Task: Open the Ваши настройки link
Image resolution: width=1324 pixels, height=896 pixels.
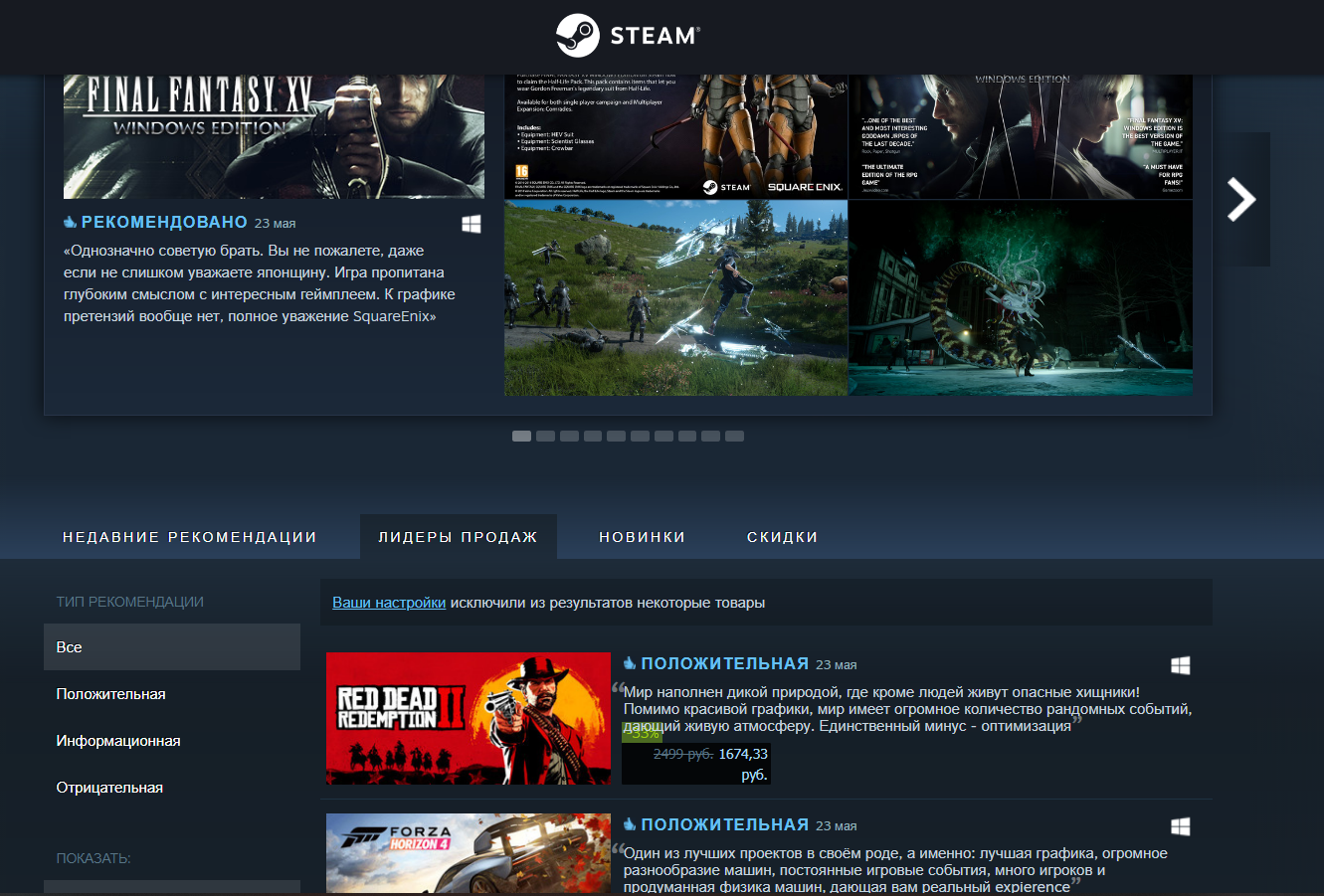Action: pyautogui.click(x=389, y=603)
